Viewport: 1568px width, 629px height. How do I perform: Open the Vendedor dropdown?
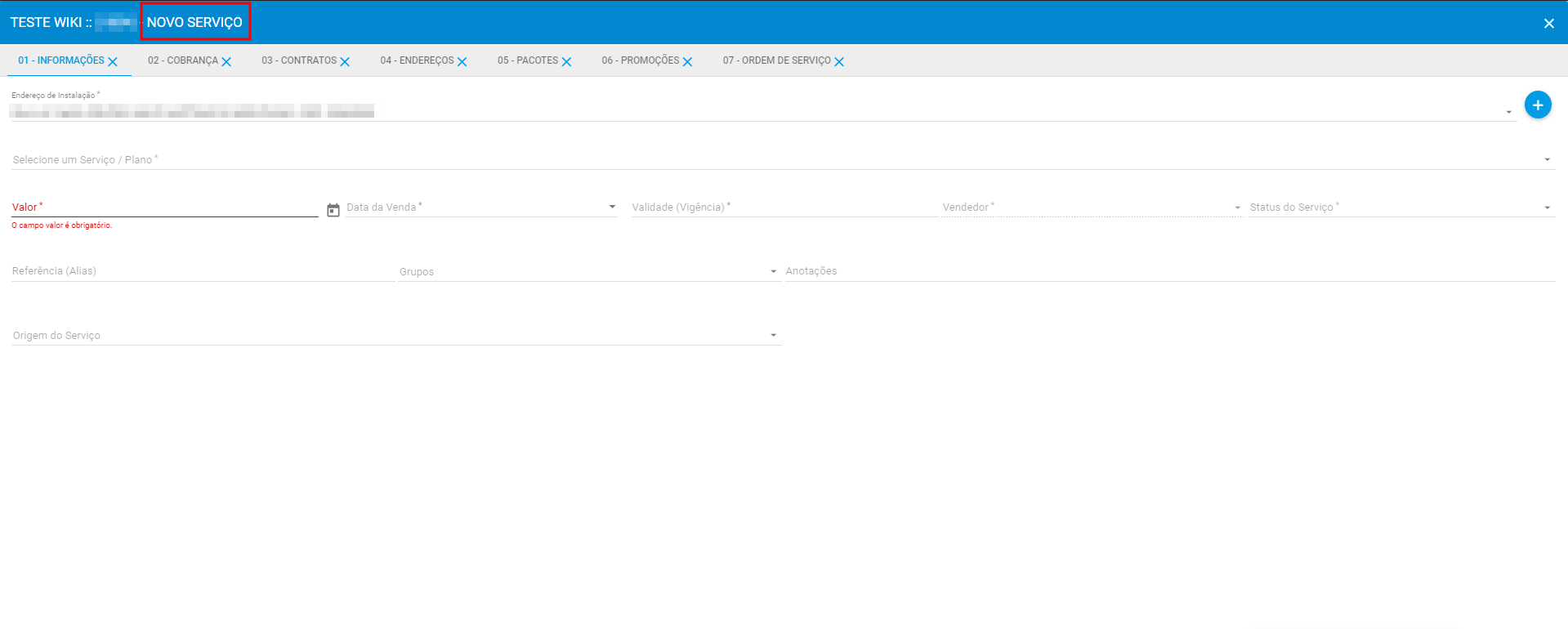click(x=1092, y=207)
